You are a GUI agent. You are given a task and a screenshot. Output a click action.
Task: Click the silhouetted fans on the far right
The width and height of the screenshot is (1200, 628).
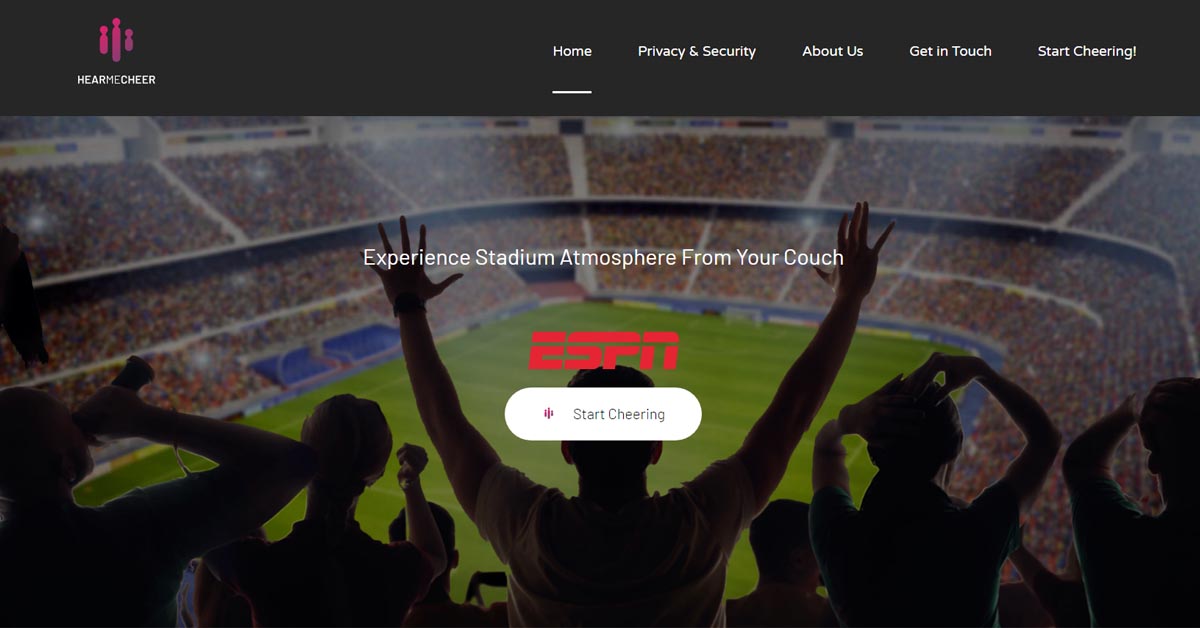[x=1130, y=500]
